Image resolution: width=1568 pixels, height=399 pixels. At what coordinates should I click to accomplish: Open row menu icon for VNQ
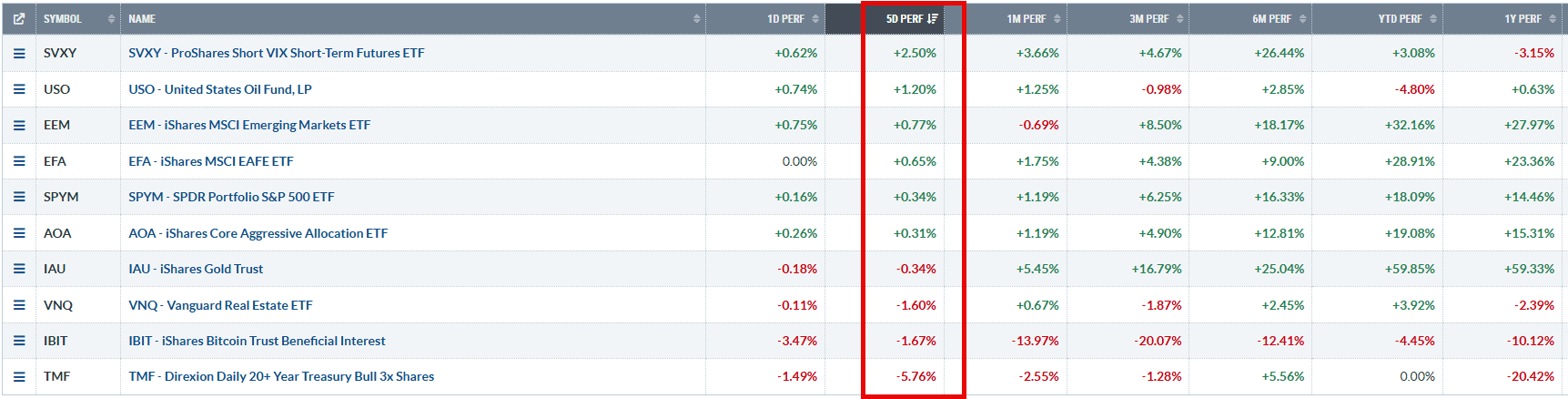tap(19, 305)
